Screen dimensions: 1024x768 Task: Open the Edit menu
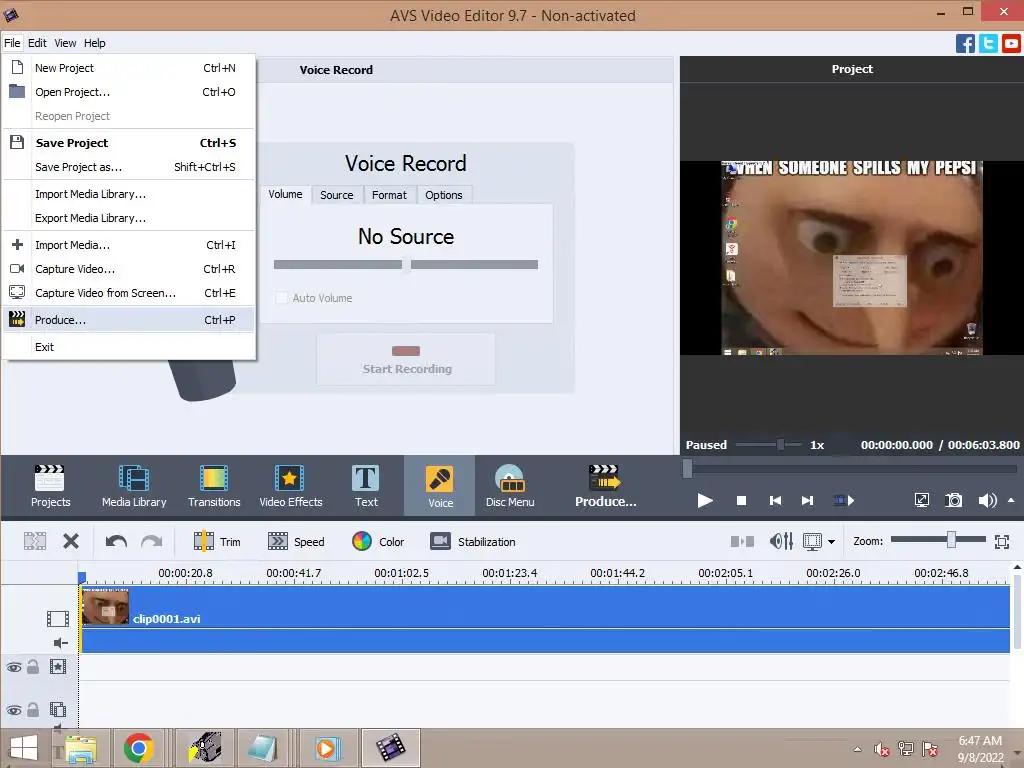[37, 43]
